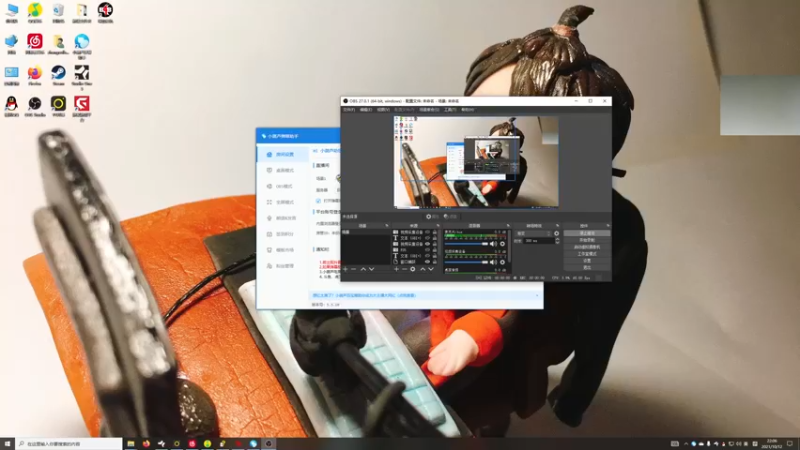The width and height of the screenshot is (800, 450).
Task: Toggle lock on the 窗口捕获 source
Action: point(435,262)
